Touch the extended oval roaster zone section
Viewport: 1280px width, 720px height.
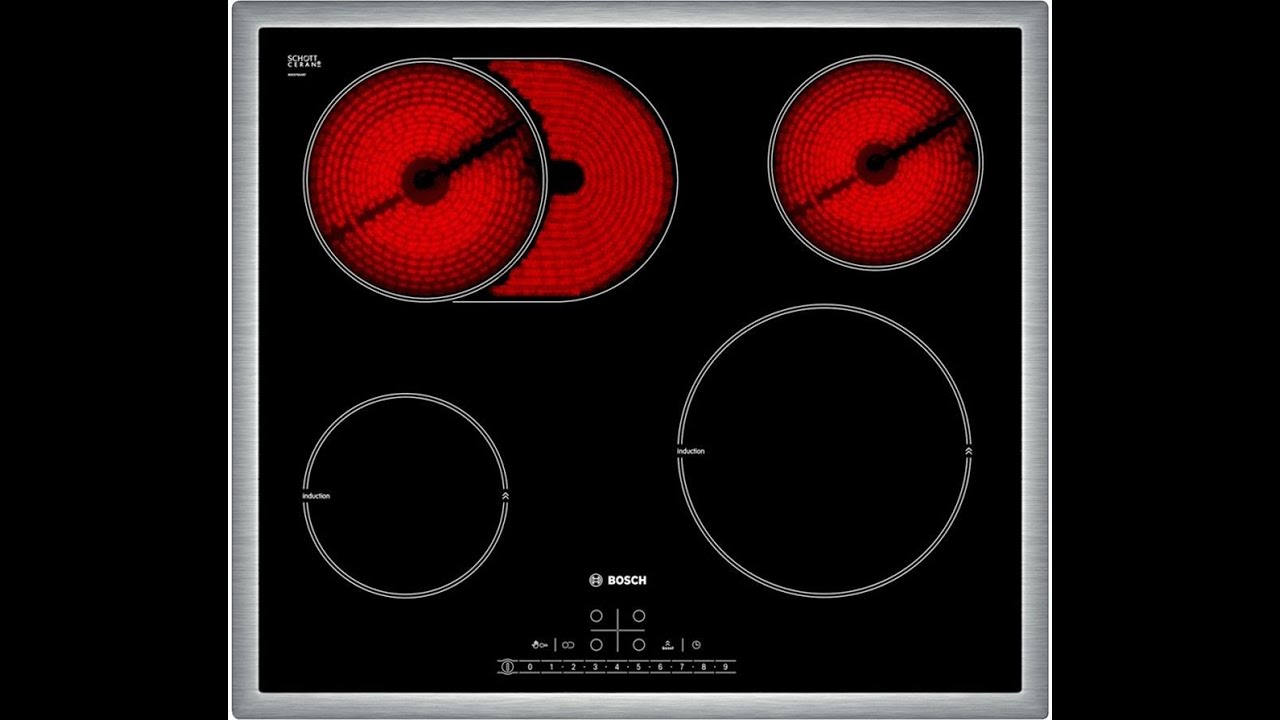[612, 179]
